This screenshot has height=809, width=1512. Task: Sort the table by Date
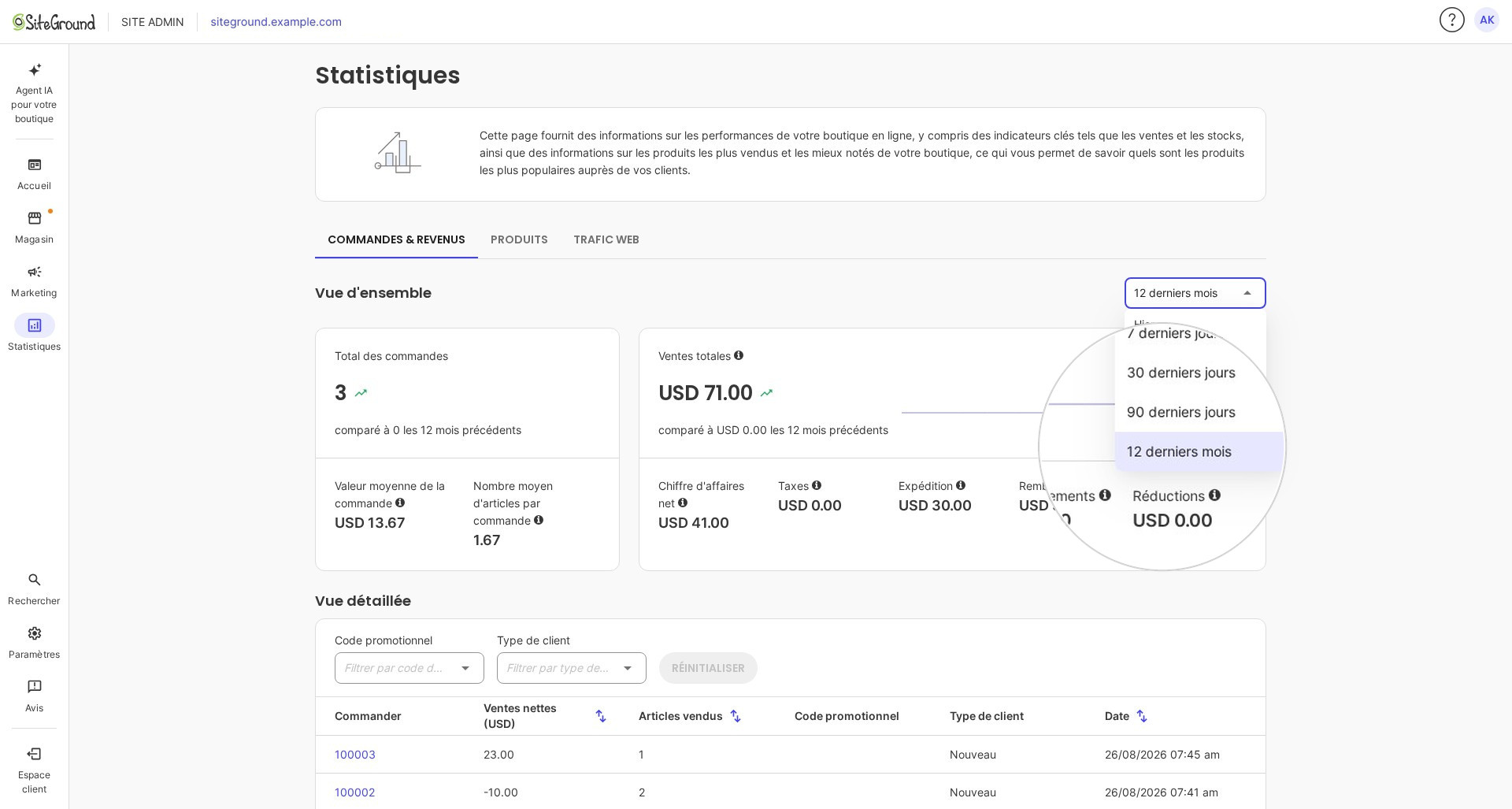point(1142,716)
